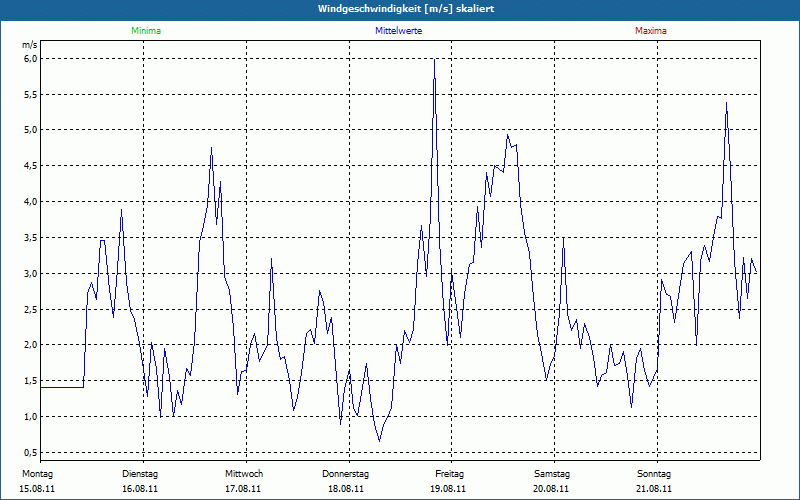Click the 6,0 m/s peak before Freitag
Image resolution: width=800 pixels, height=500 pixels.
[x=434, y=60]
